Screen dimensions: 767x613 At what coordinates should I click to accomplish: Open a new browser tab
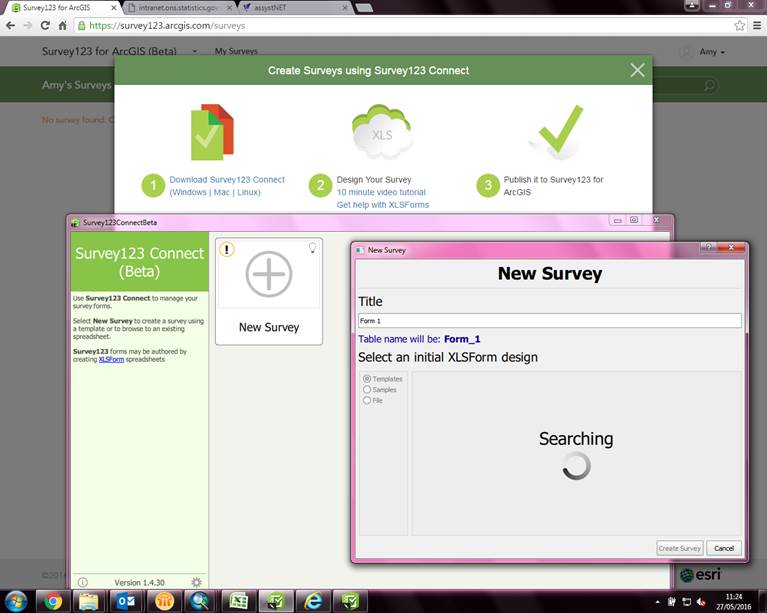(x=364, y=7)
